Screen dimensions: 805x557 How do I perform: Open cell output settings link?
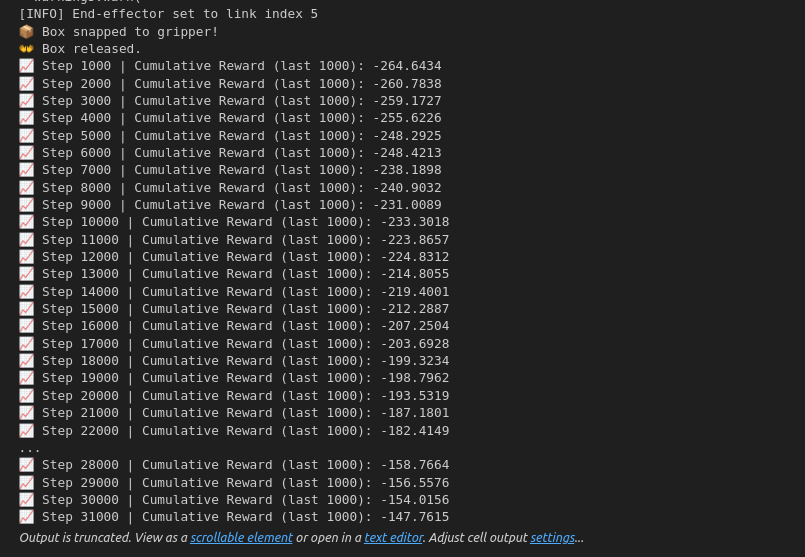click(552, 537)
